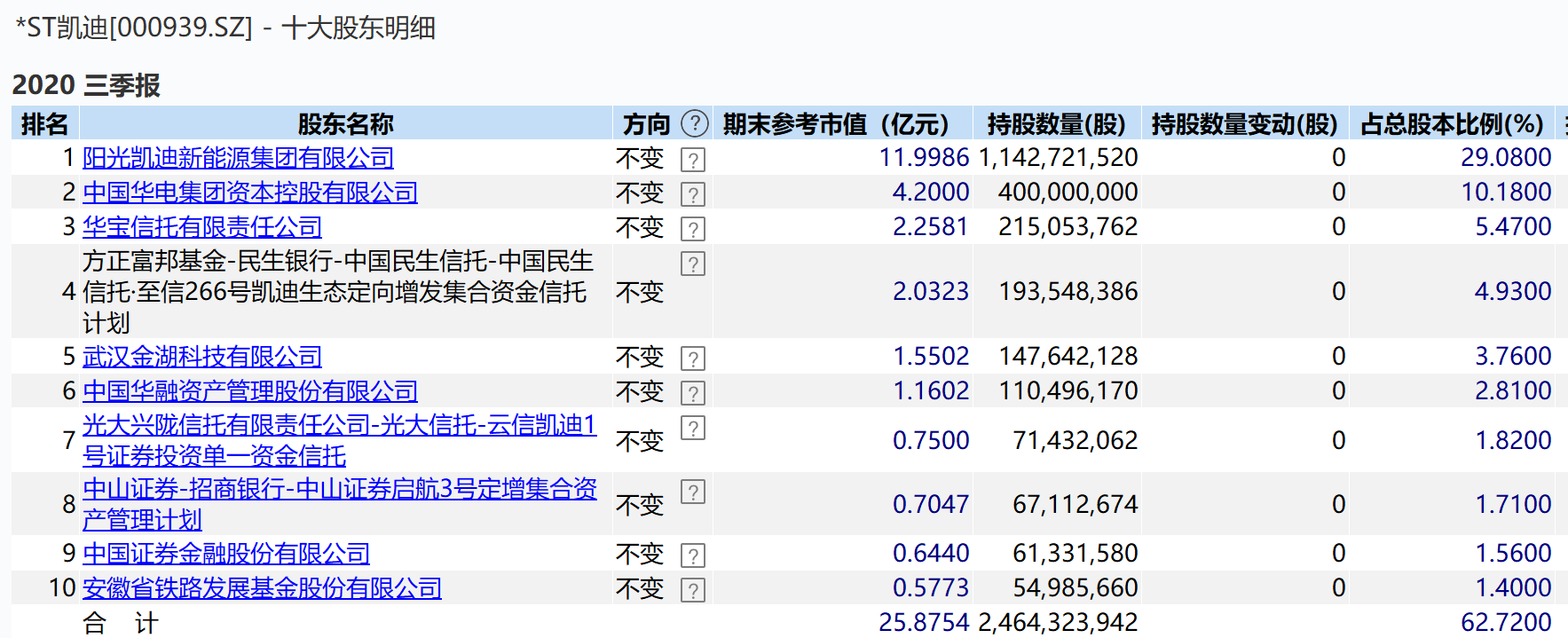Click the question icon for 中国华电集团资本控股 row

tap(693, 194)
